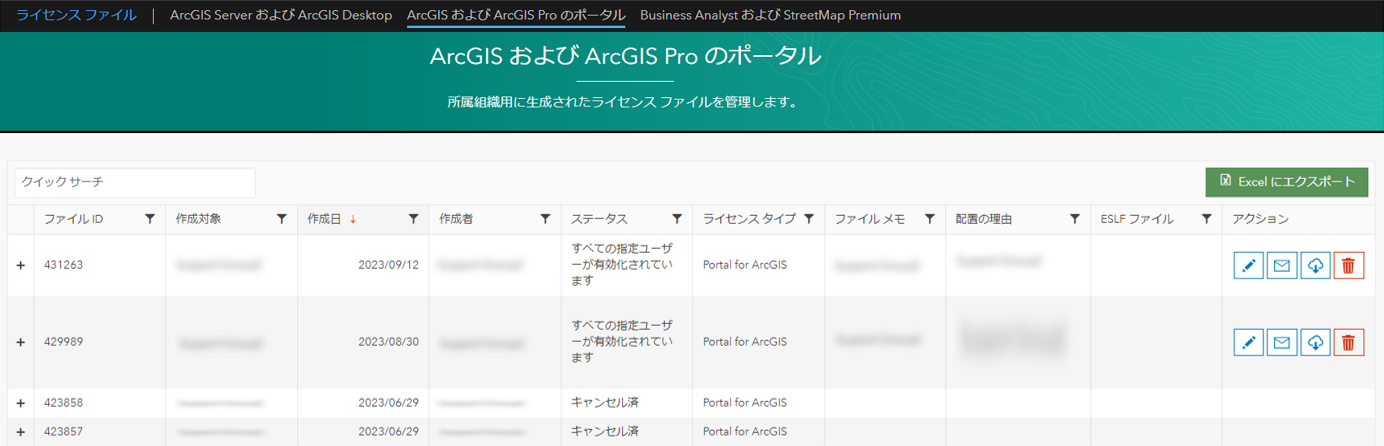Focus the クイック サーチ search field
Screen dimensions: 1384x446
pos(135,182)
